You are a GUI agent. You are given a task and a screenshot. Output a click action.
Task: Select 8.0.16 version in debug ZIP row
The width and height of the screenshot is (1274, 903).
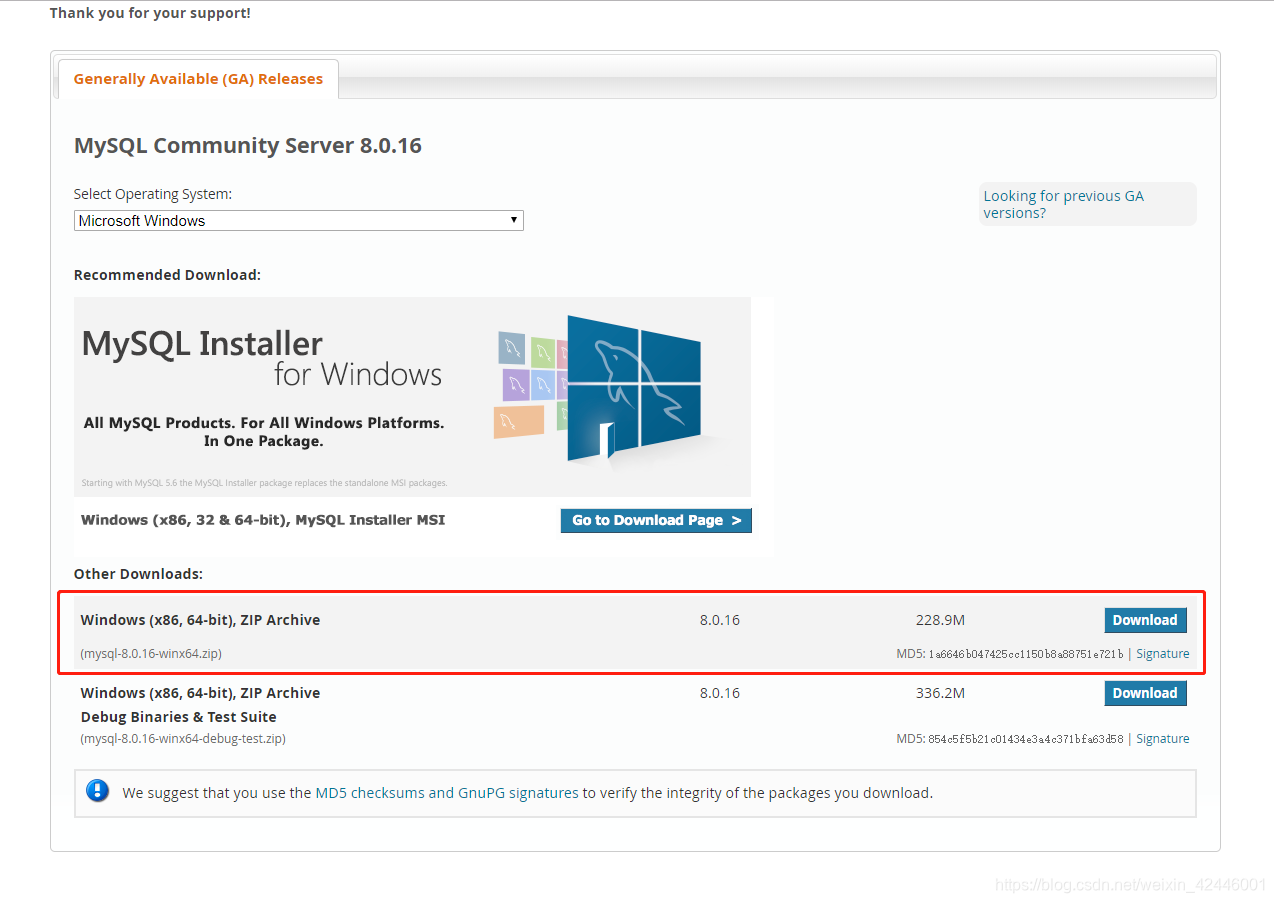(720, 693)
